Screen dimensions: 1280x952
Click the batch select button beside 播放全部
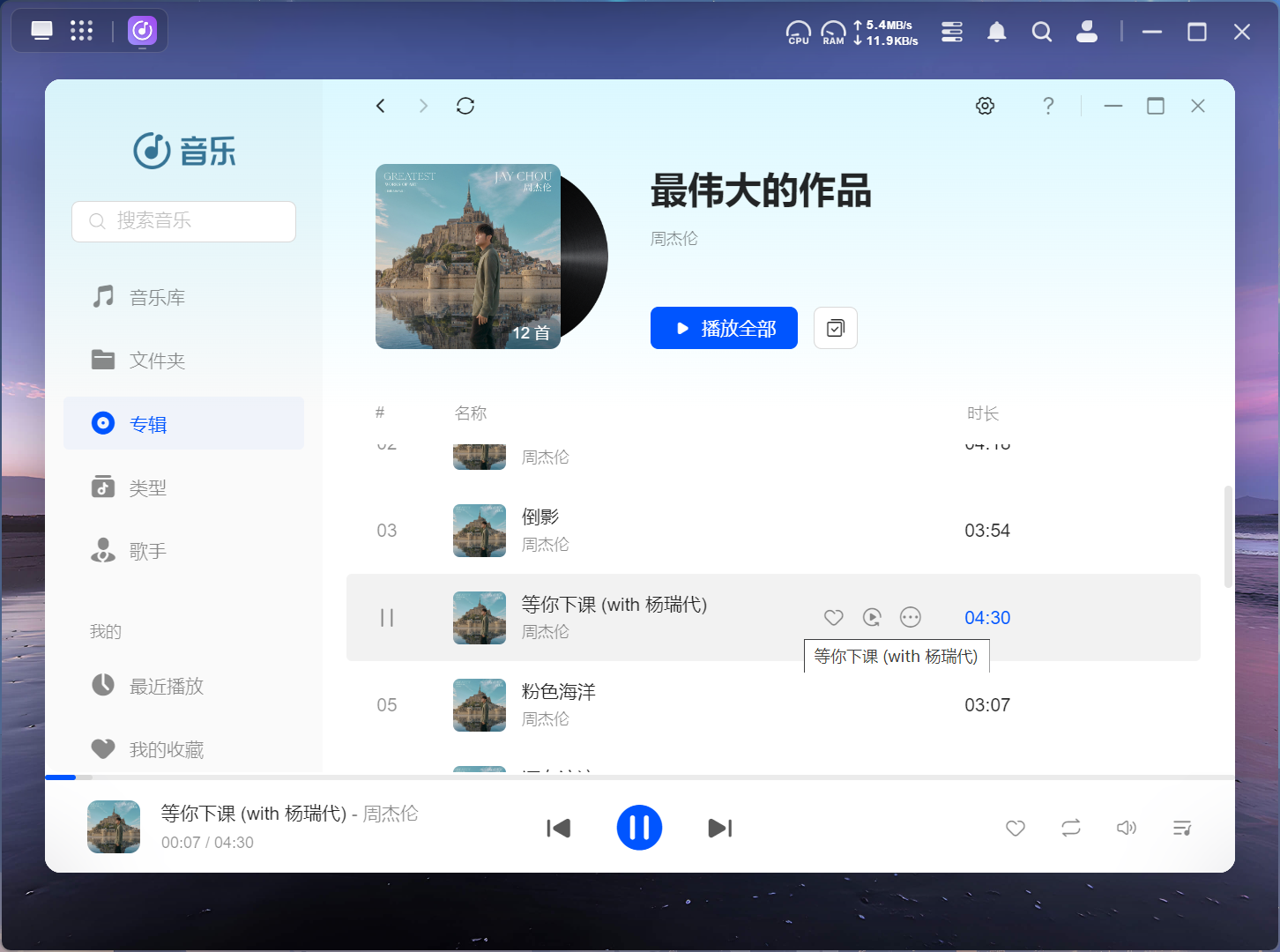tap(836, 328)
